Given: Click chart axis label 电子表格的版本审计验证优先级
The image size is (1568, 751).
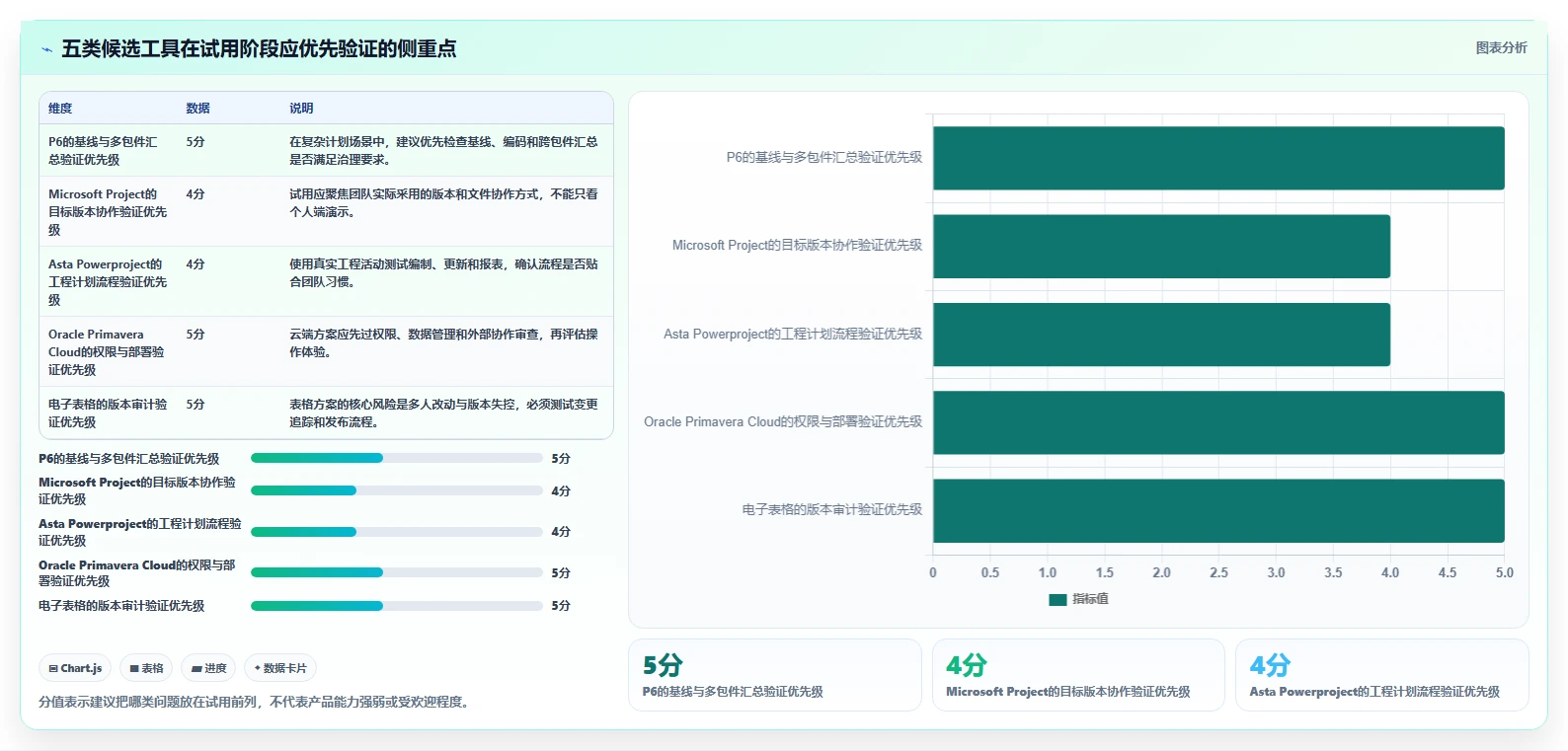Looking at the screenshot, I should click(832, 509).
